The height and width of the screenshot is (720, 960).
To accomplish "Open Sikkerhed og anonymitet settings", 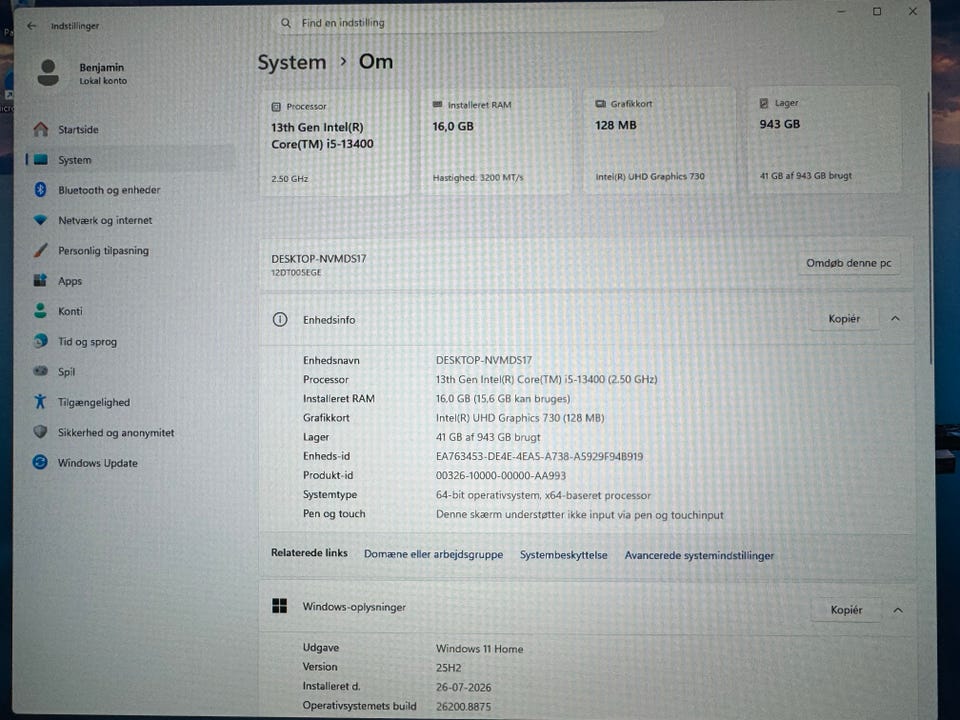I will point(129,432).
